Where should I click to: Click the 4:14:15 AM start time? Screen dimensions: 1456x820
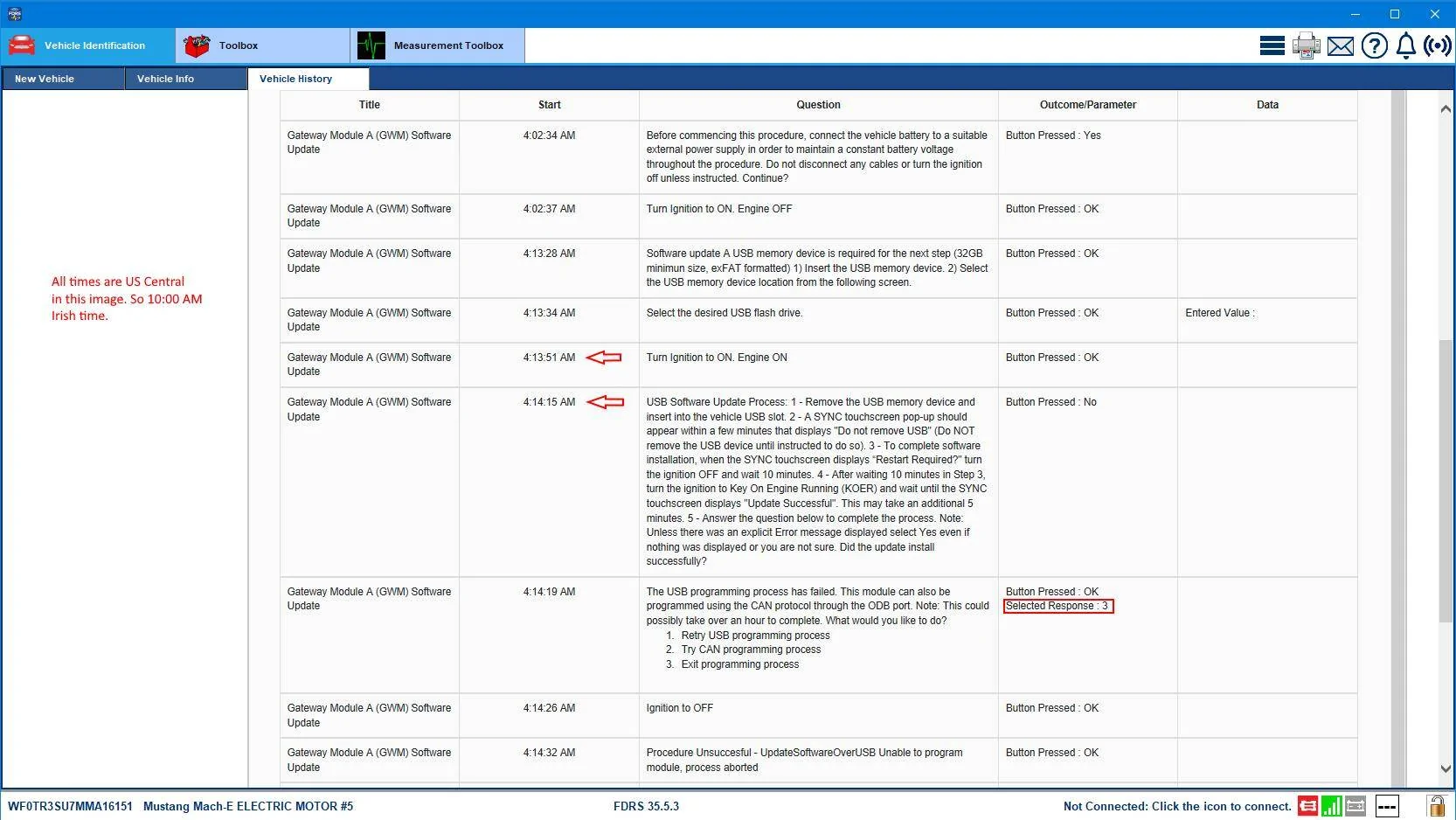[x=550, y=402]
